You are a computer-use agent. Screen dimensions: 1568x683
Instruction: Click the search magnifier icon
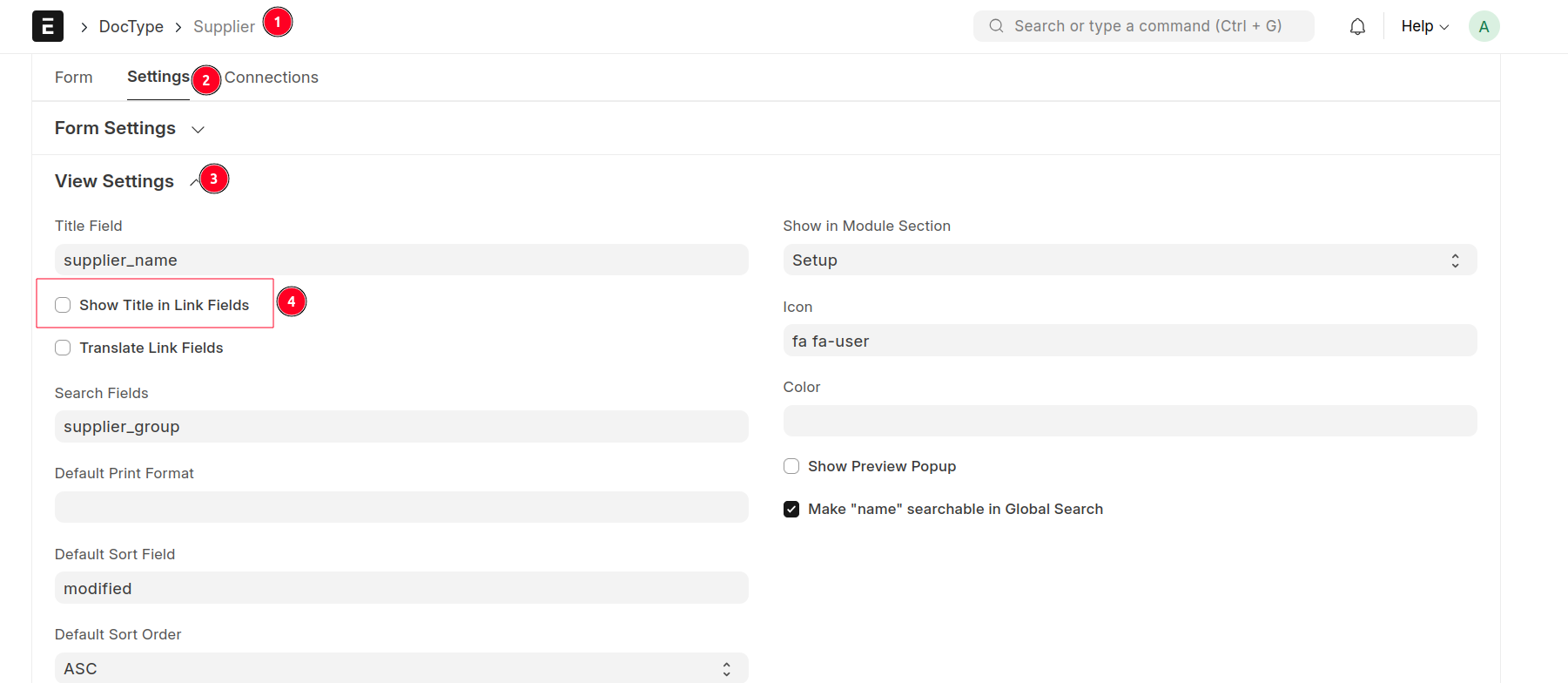pos(996,26)
